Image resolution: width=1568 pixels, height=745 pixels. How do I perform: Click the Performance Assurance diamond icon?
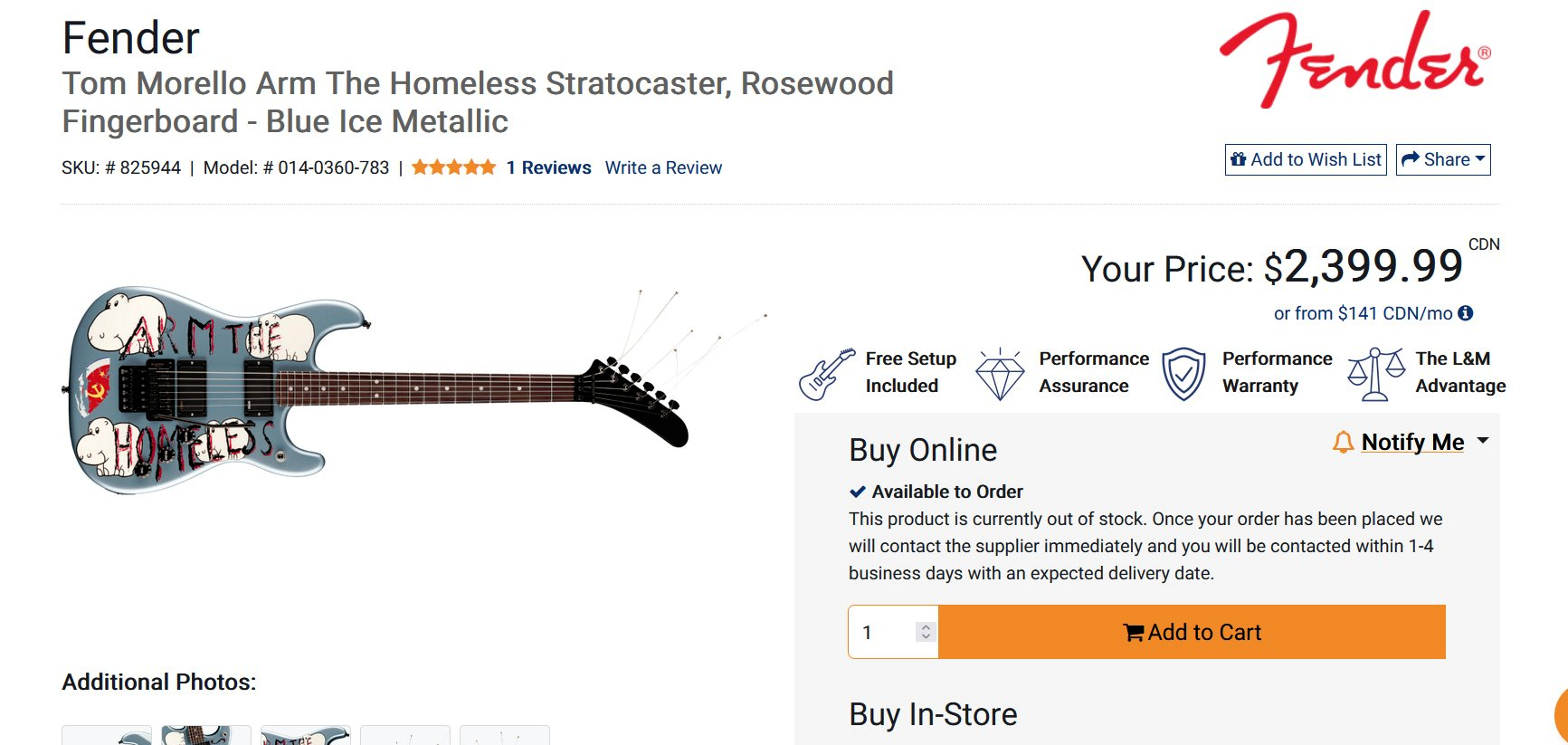1000,373
